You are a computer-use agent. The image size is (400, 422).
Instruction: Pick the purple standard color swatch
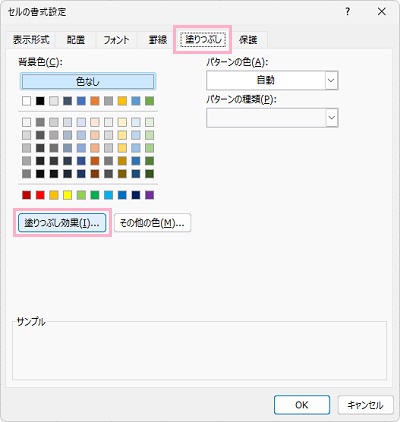click(150, 195)
